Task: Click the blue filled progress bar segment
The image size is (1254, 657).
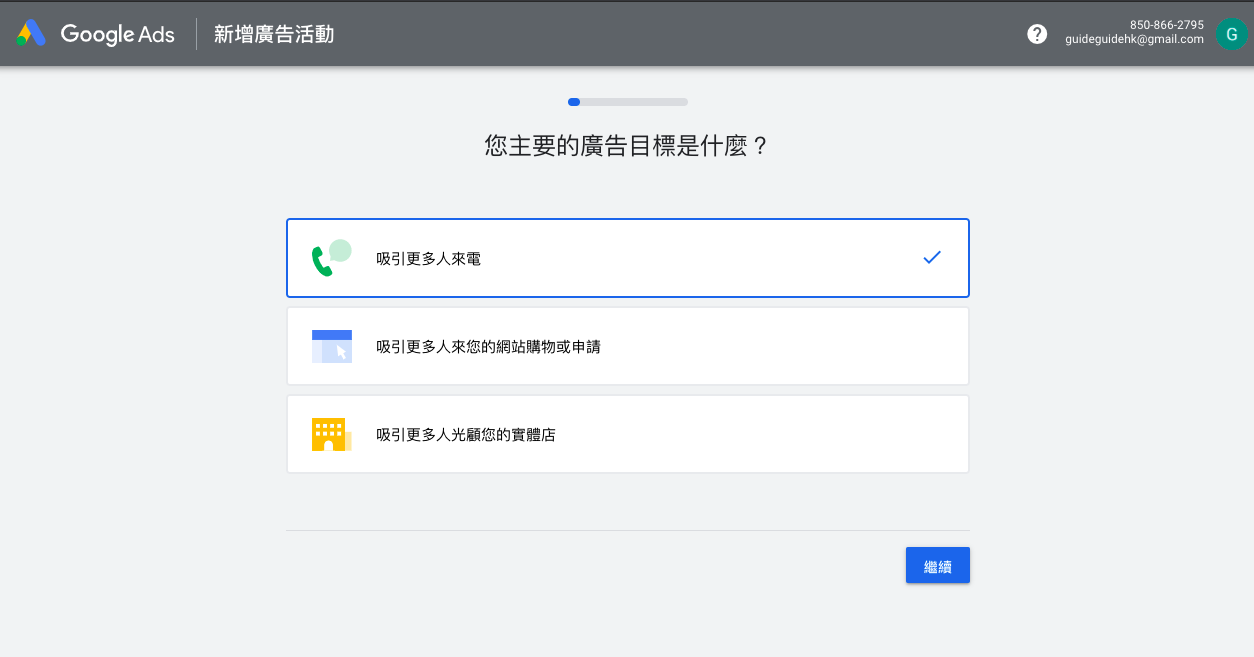Action: (x=574, y=102)
